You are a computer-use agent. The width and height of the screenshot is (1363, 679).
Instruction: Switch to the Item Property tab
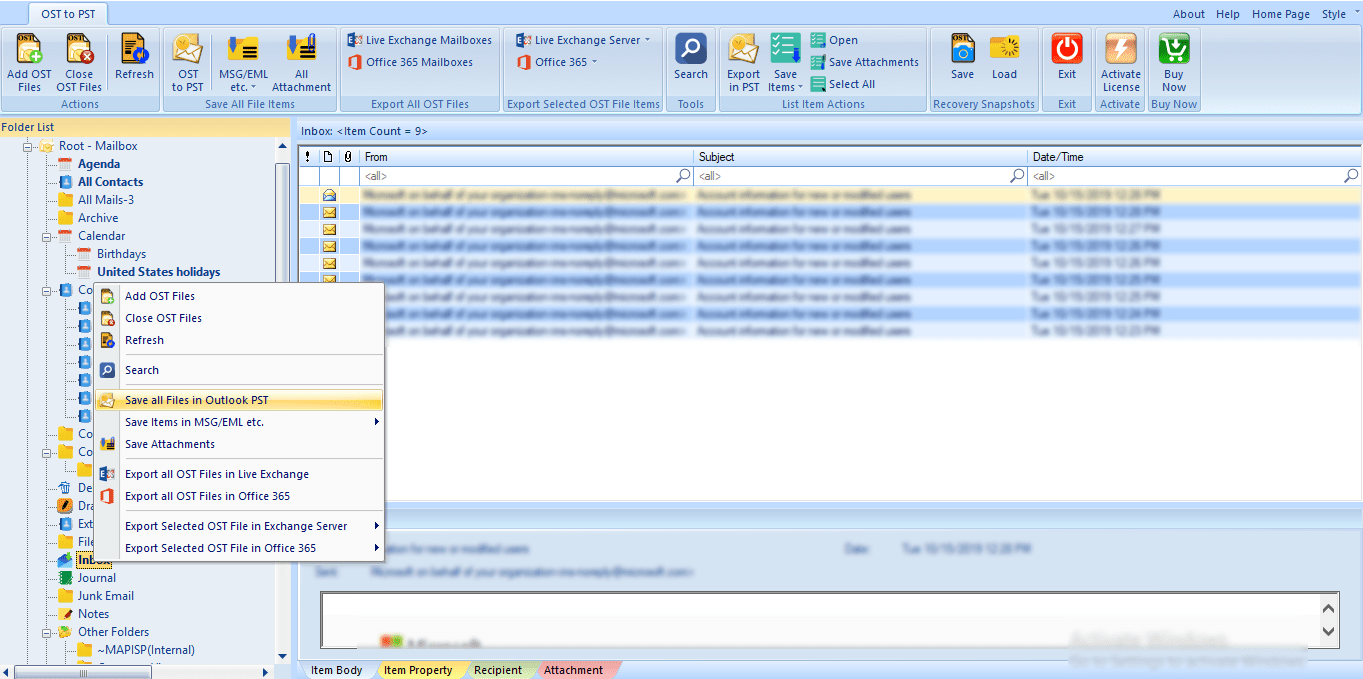click(x=418, y=670)
